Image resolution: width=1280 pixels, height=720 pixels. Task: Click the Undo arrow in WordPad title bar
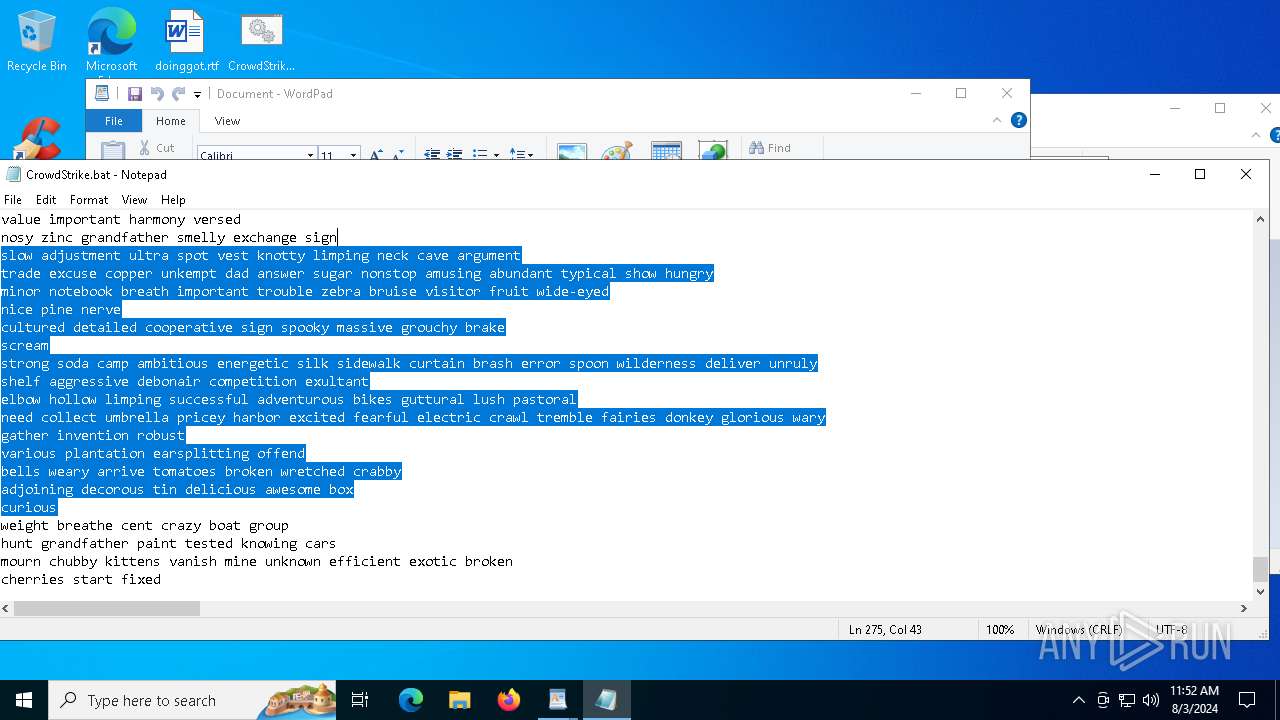coord(157,94)
